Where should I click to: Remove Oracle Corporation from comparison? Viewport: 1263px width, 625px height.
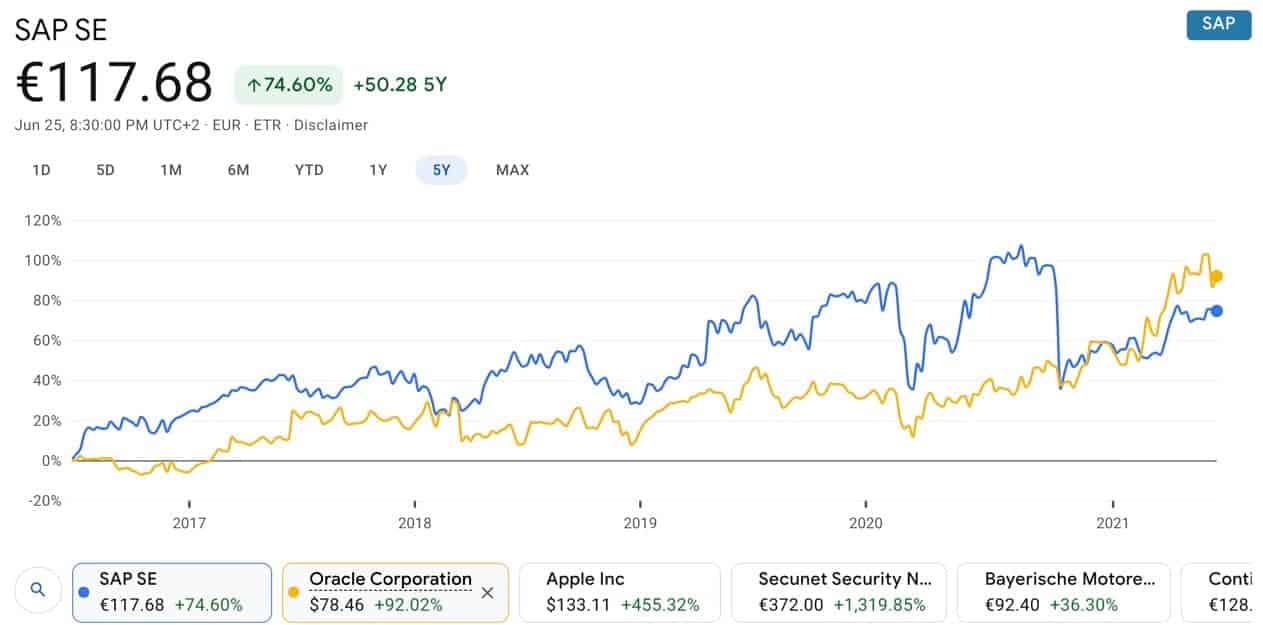[x=487, y=592]
